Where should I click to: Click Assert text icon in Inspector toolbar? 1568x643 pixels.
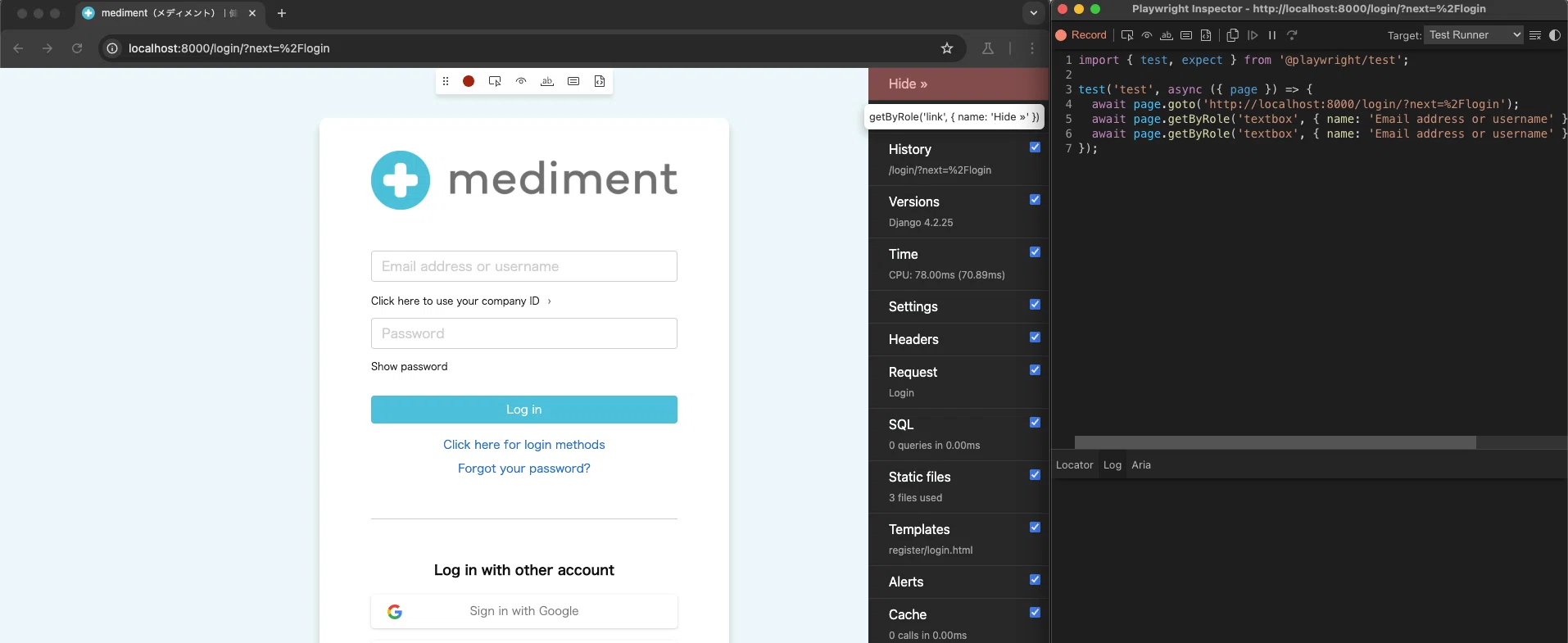pos(1167,35)
